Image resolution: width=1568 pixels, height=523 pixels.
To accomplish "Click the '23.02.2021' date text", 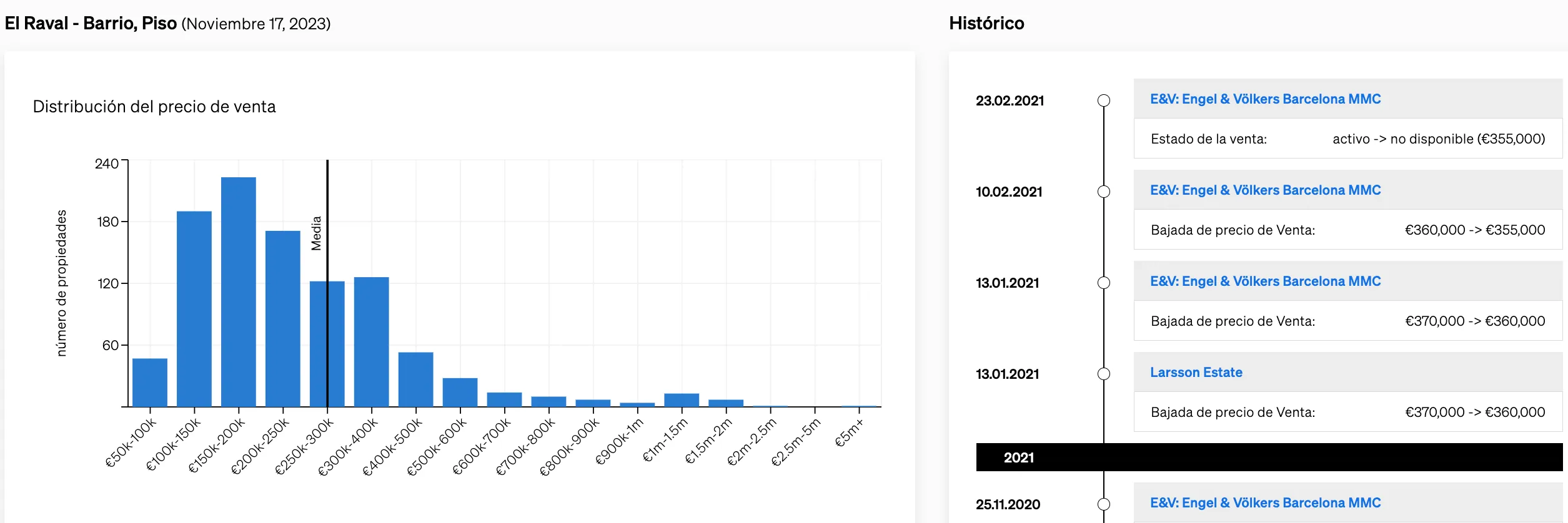I will point(1010,100).
